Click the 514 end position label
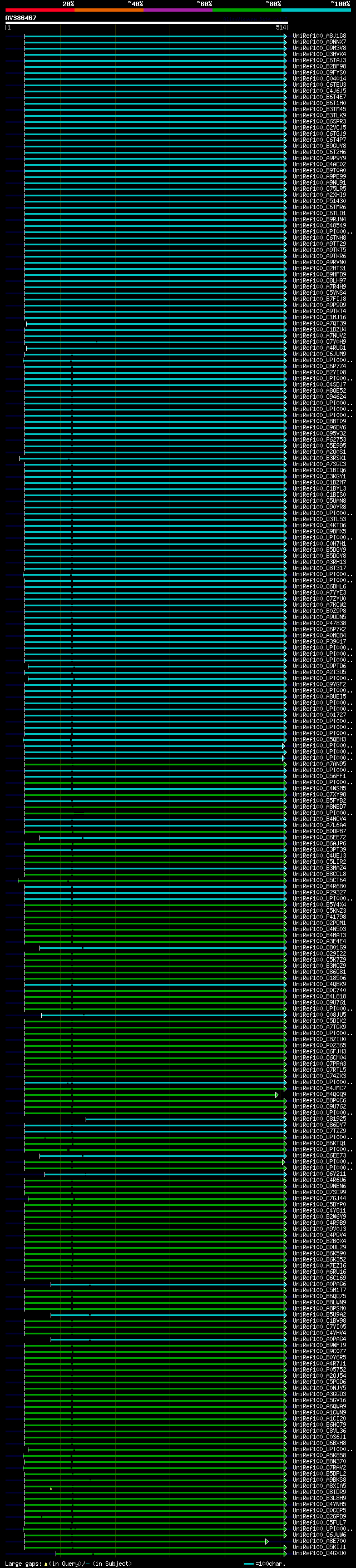The image size is (356, 1568). (280, 27)
